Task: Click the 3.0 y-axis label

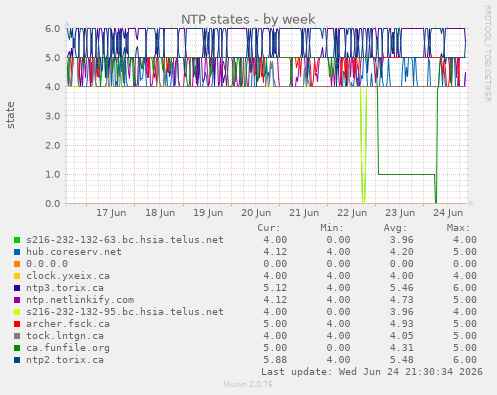Action: point(53,116)
